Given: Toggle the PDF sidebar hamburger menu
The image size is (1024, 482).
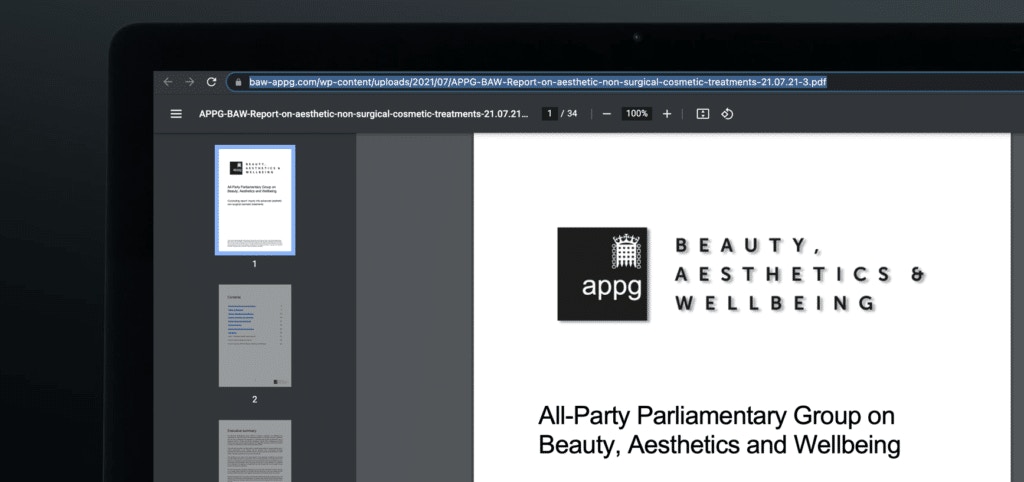Looking at the screenshot, I should [176, 114].
